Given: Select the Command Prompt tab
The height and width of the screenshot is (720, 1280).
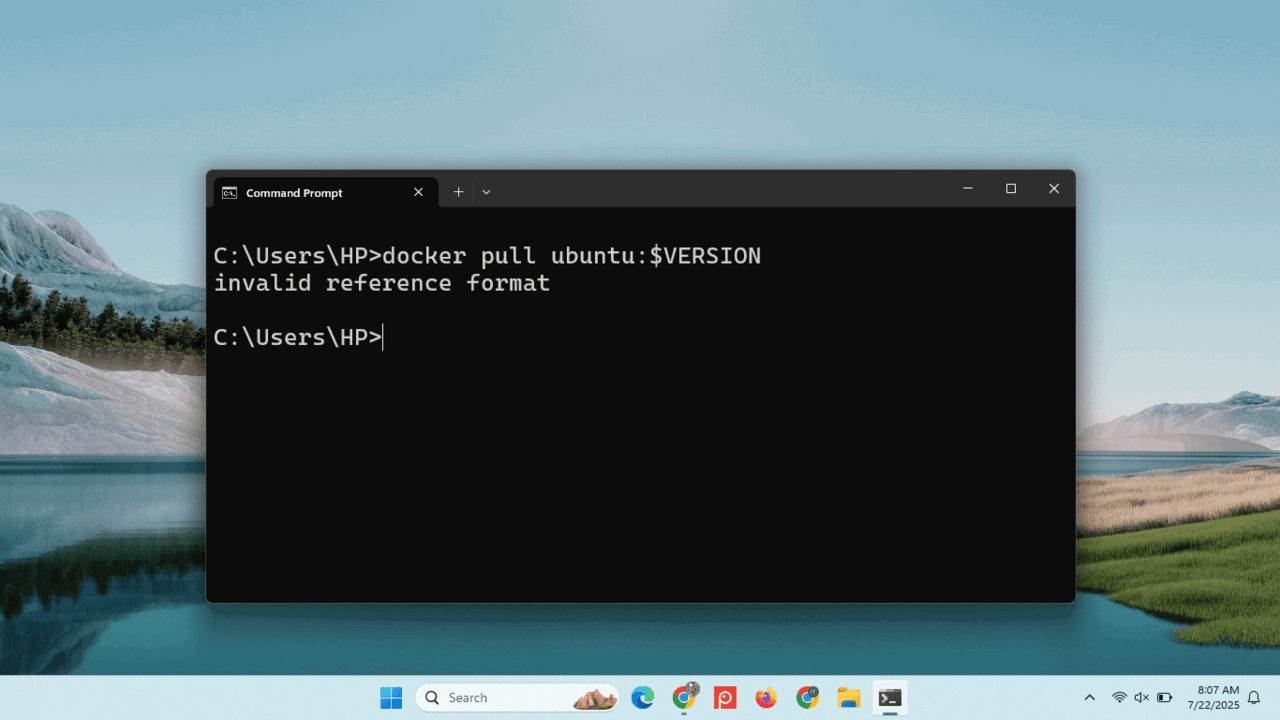Looking at the screenshot, I should tap(295, 192).
